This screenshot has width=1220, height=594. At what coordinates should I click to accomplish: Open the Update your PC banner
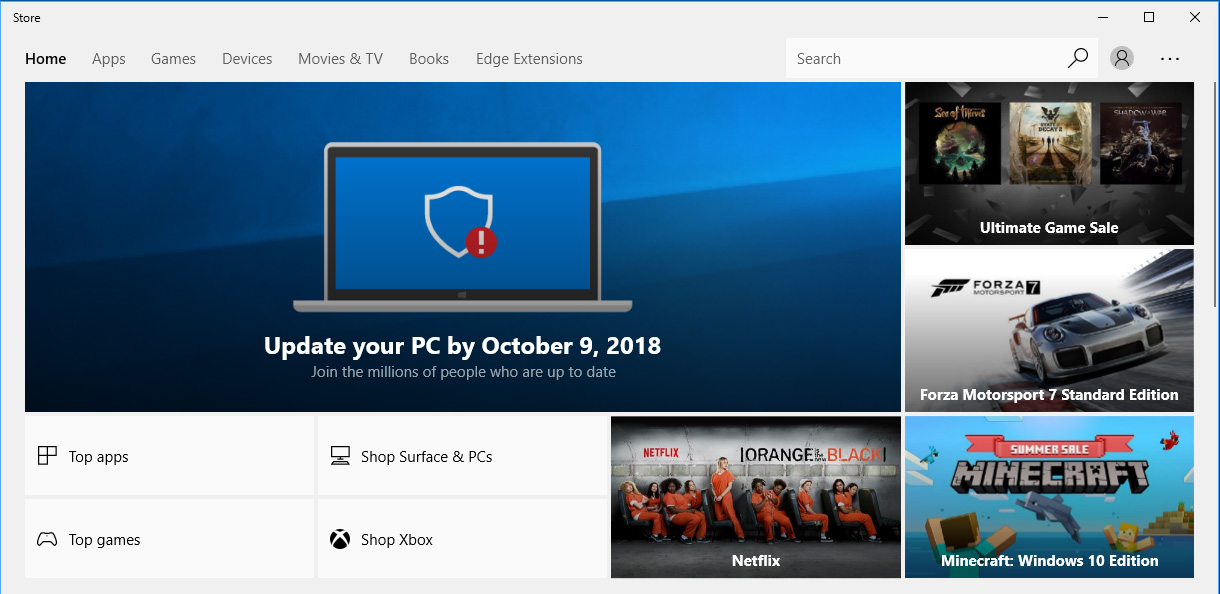coord(463,247)
